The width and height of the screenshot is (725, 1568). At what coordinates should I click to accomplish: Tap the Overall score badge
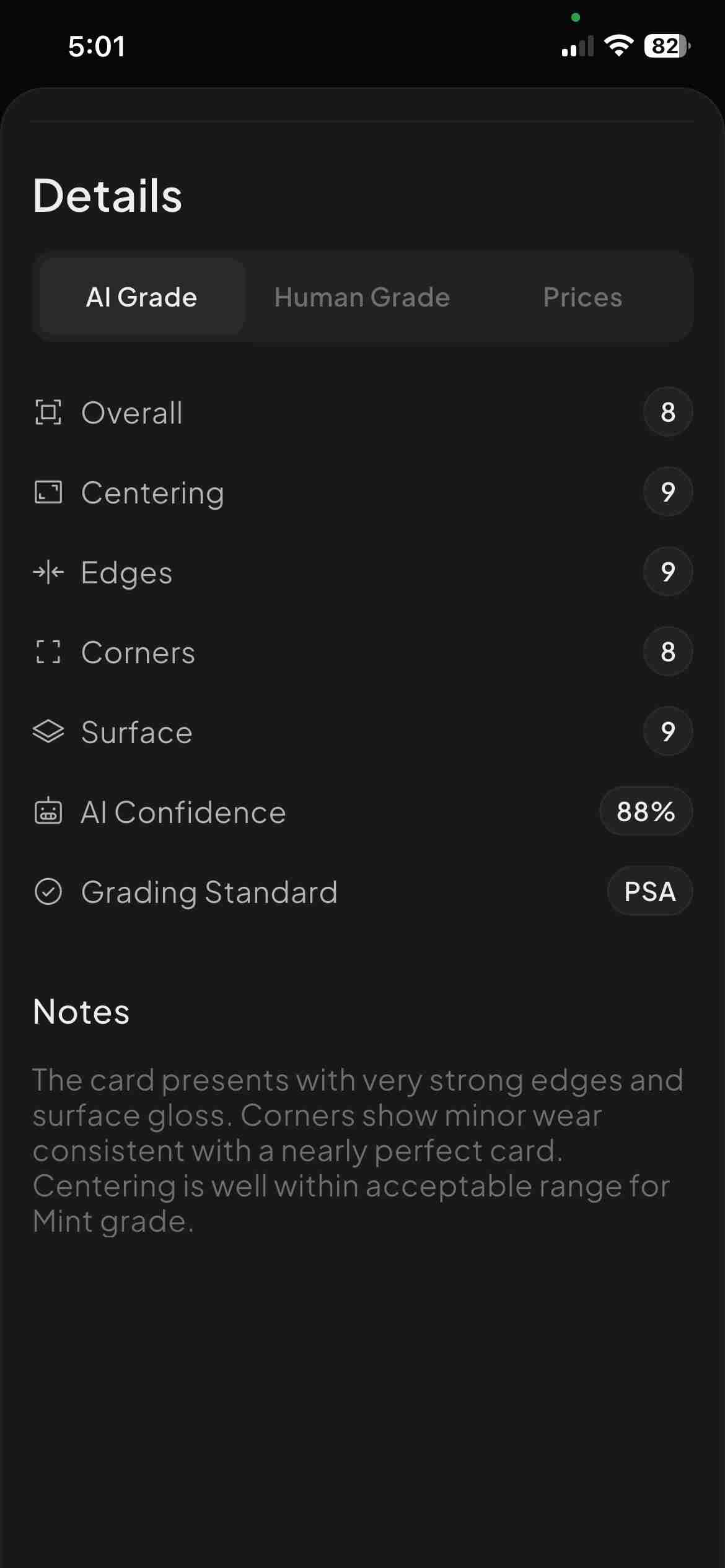pos(668,412)
